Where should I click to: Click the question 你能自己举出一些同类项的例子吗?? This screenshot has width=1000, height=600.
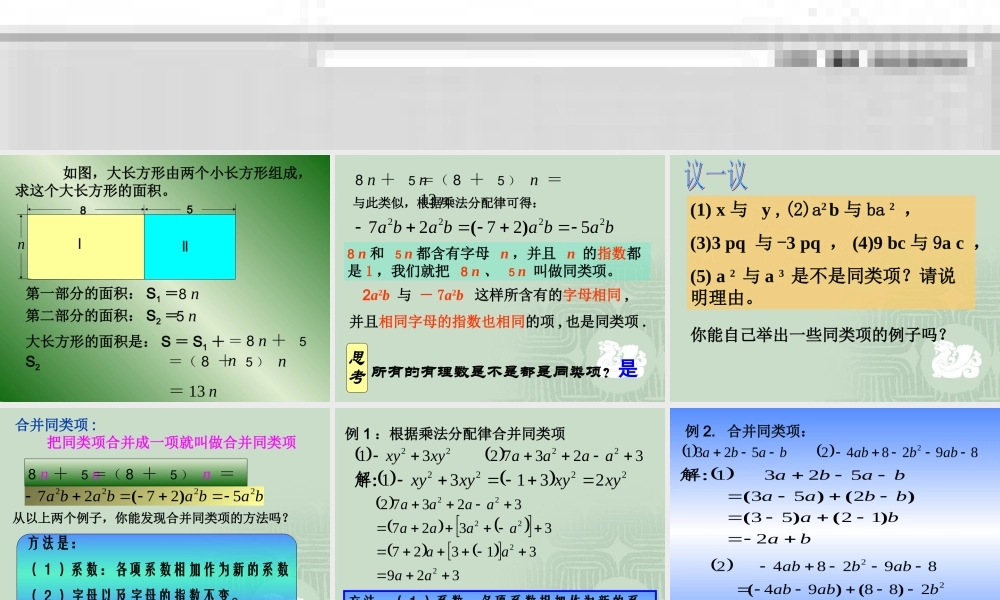[819, 335]
